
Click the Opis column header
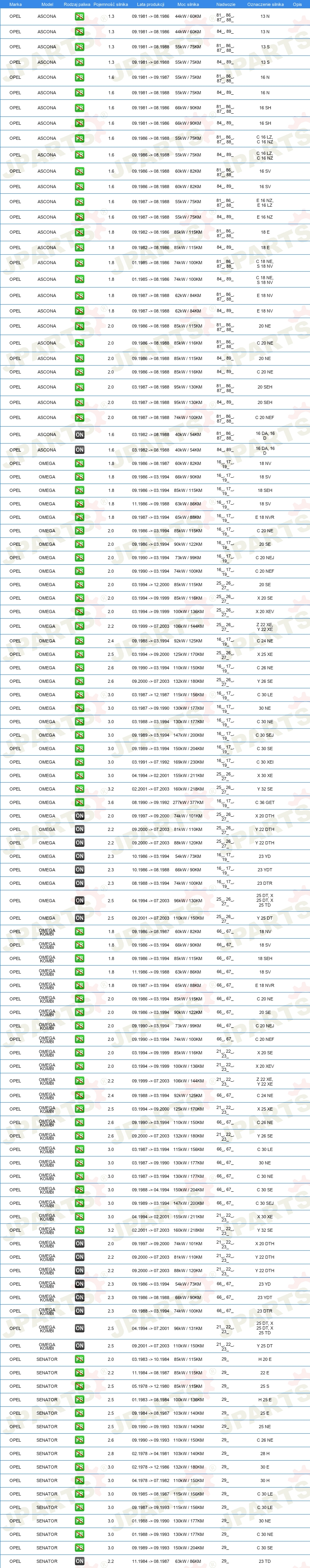(297, 4)
